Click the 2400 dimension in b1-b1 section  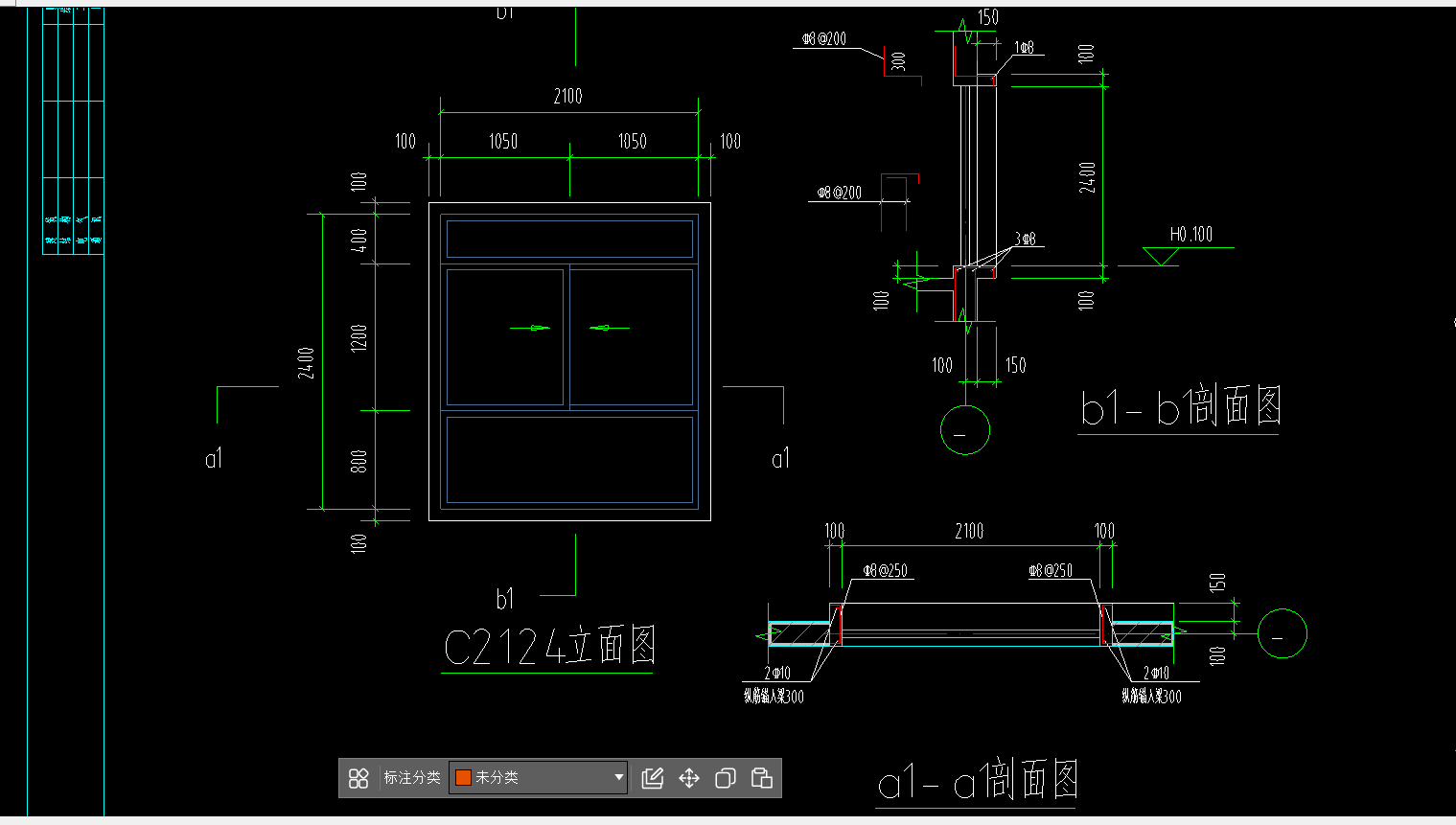click(1088, 177)
